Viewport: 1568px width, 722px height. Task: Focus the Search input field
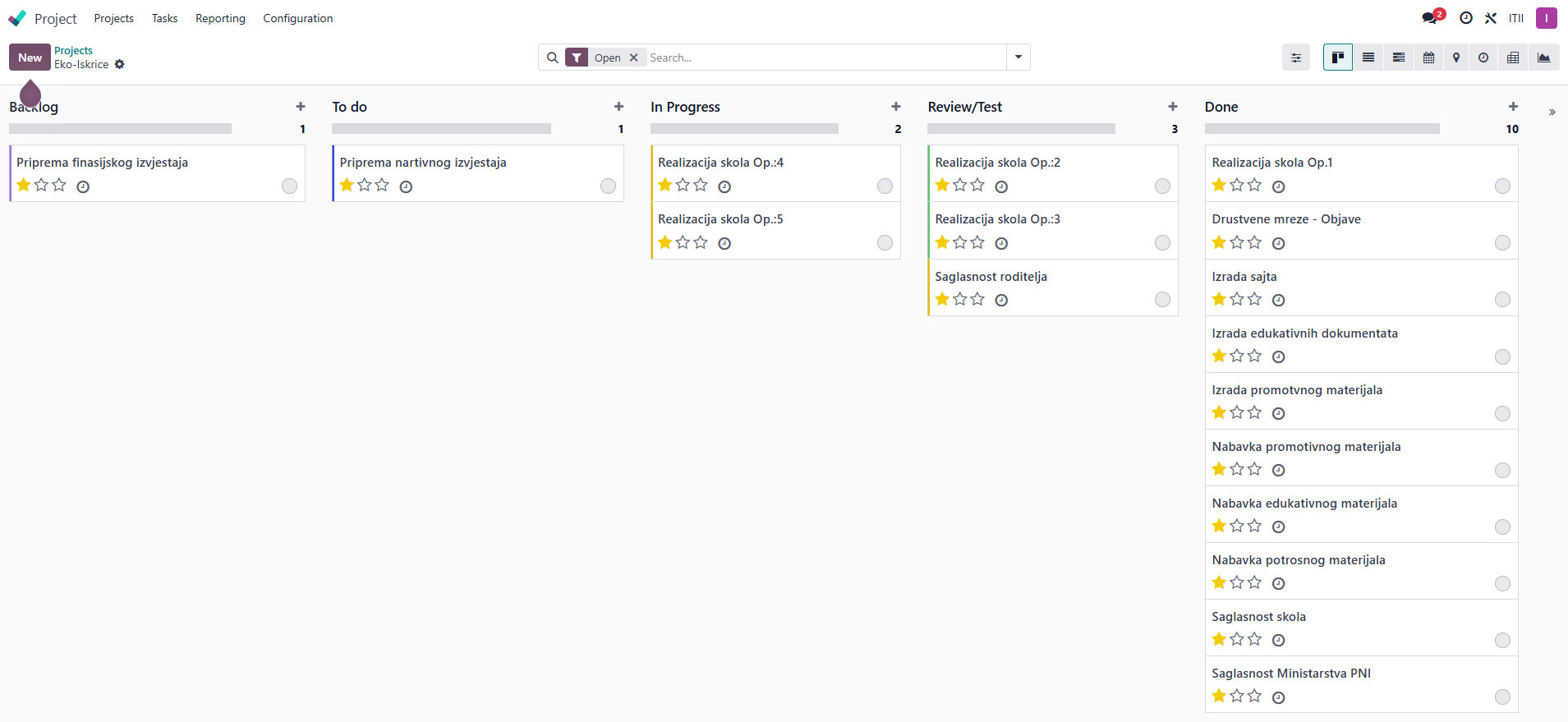coord(825,57)
